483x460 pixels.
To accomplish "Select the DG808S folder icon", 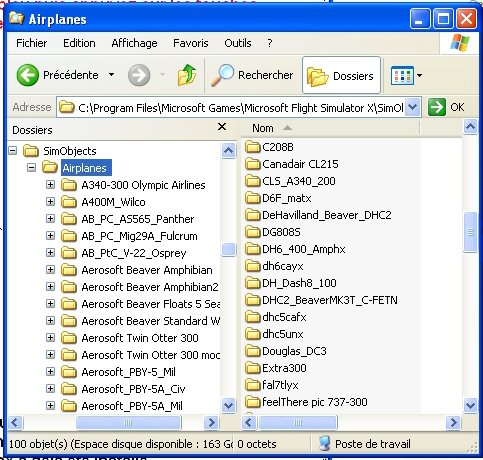I will point(252,232).
